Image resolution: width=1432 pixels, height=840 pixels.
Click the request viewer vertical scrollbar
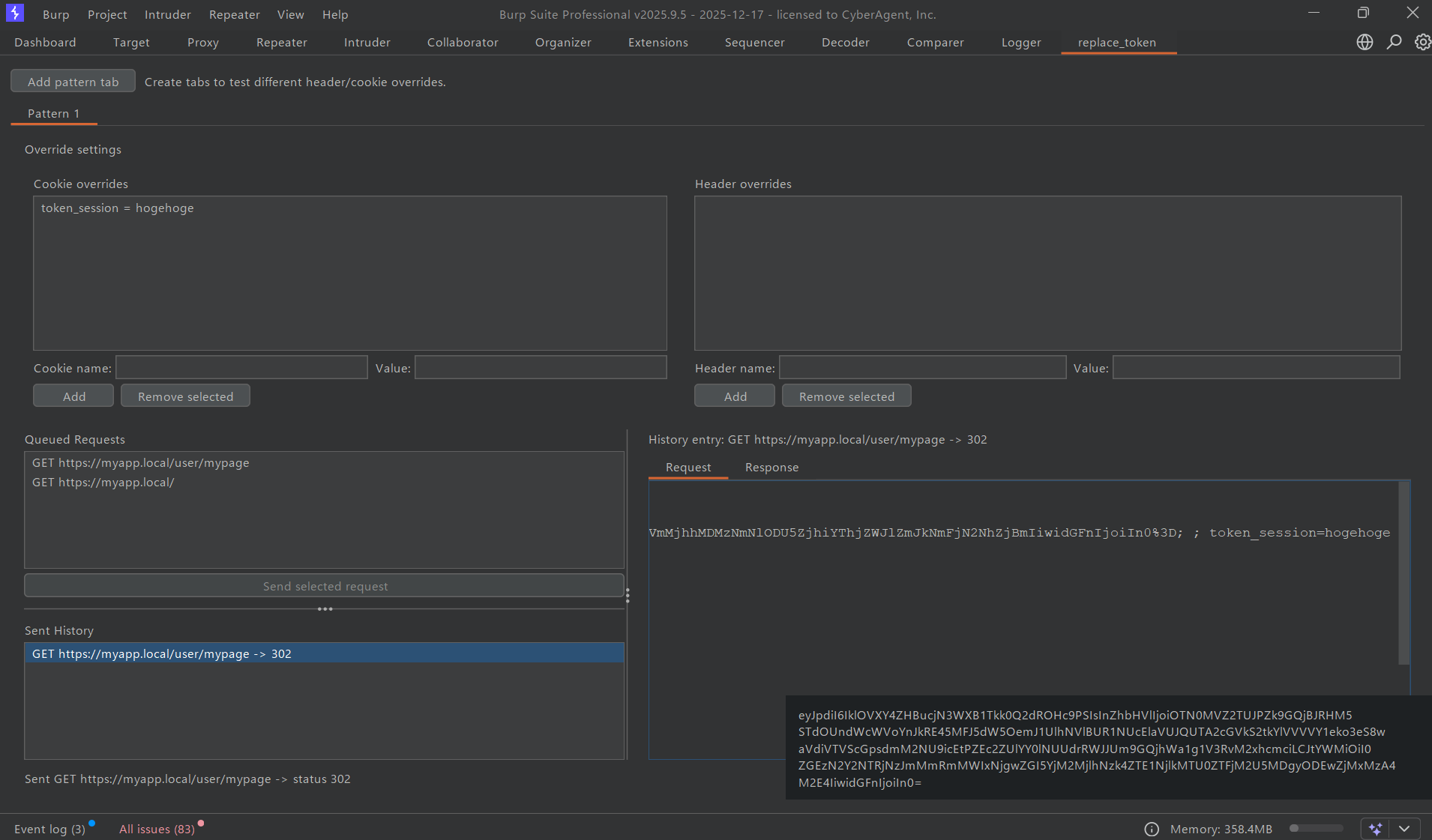tap(1404, 572)
